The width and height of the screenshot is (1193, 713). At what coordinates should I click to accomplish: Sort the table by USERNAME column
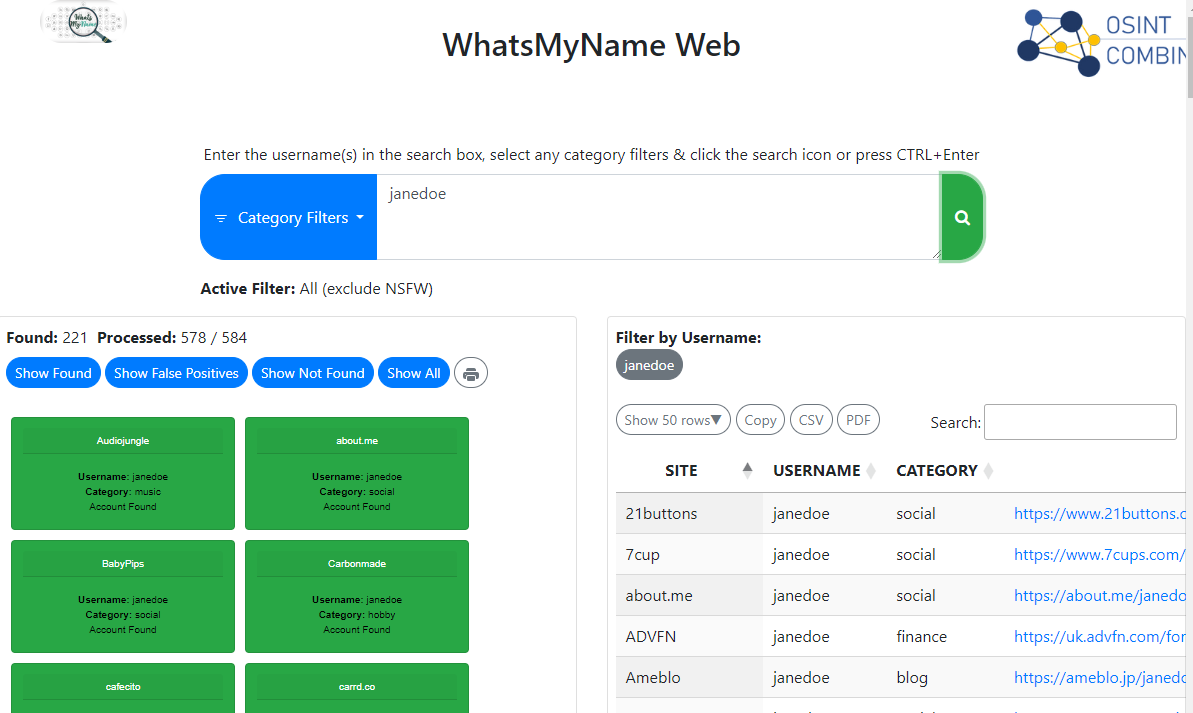click(824, 471)
